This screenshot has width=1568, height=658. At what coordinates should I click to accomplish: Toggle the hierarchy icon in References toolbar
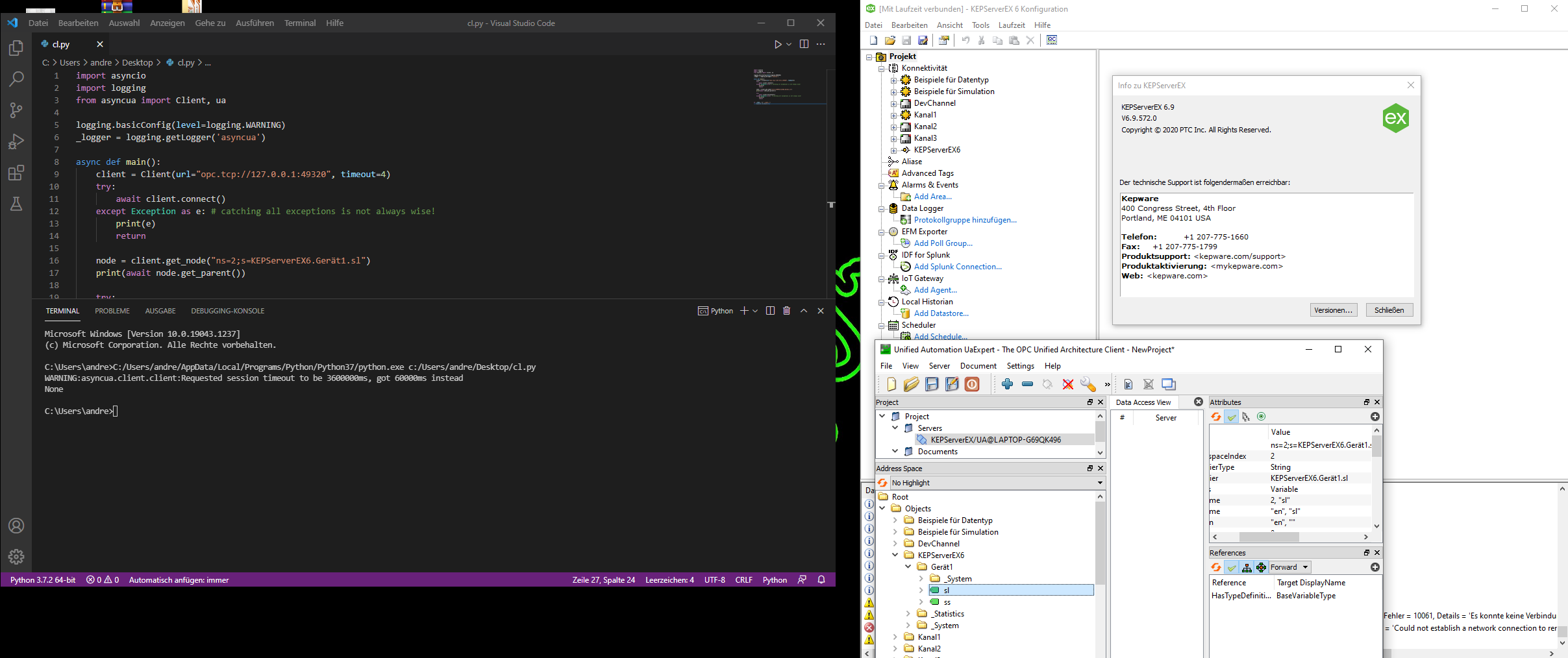pos(1247,567)
